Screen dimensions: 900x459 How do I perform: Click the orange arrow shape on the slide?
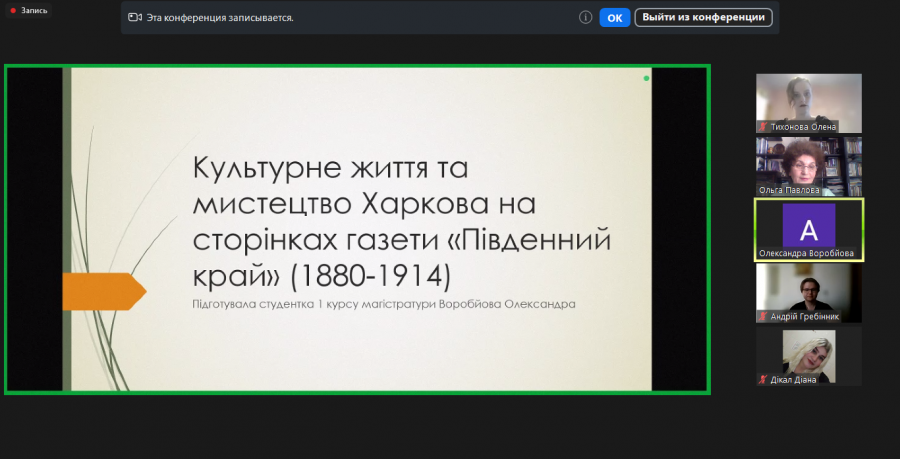[x=104, y=291]
